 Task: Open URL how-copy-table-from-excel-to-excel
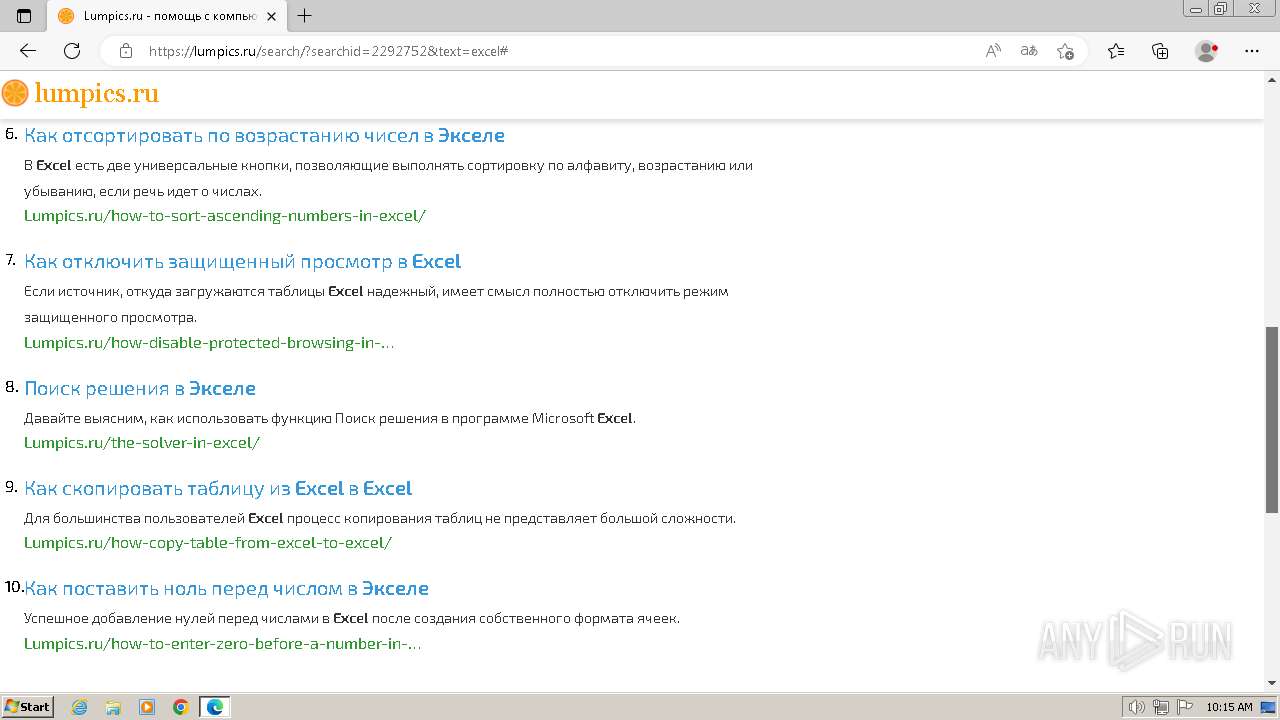(208, 542)
